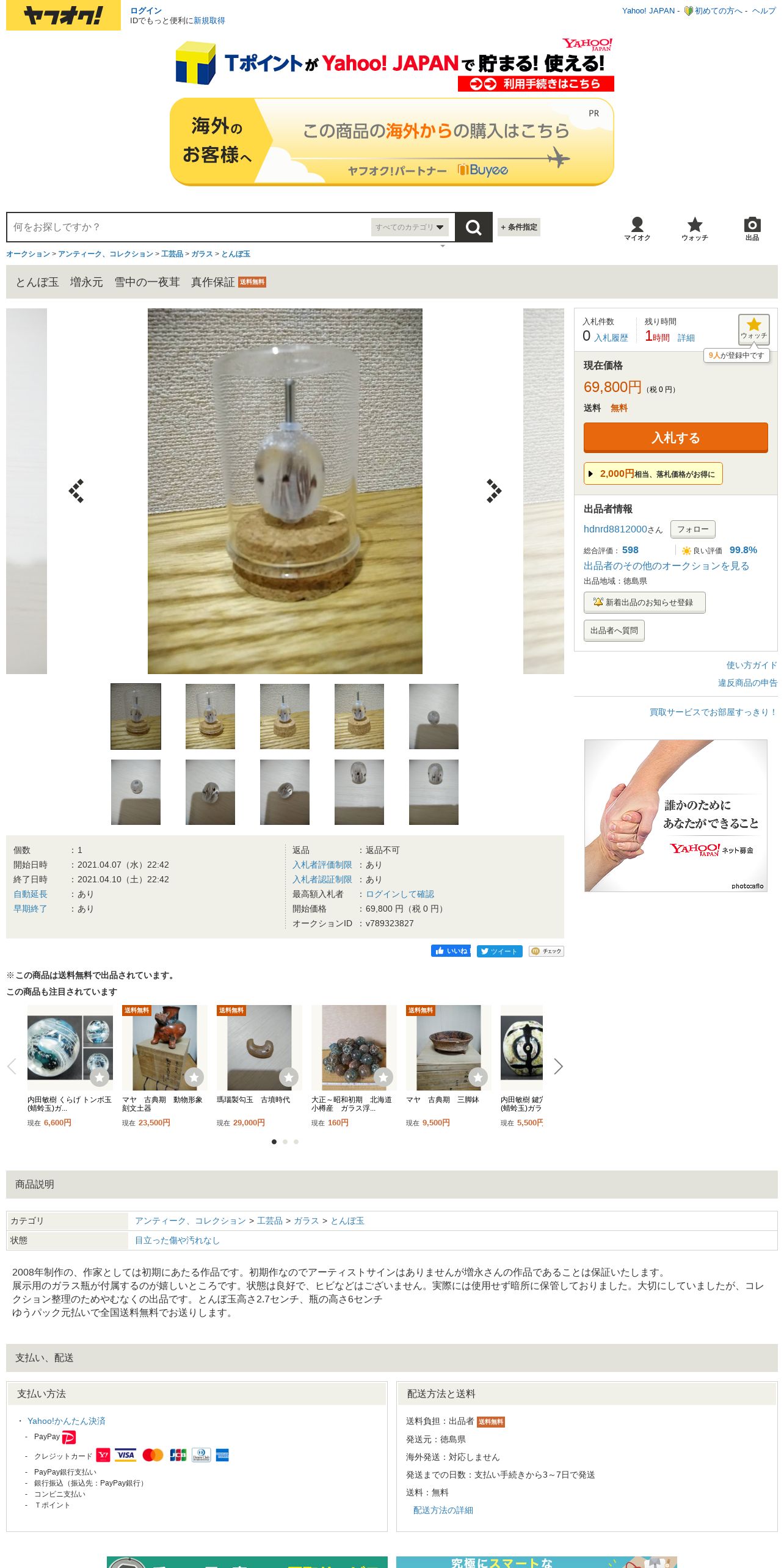The width and height of the screenshot is (784, 1568).
Task: Go to 工芸品 breadcrumb category
Action: [x=172, y=254]
